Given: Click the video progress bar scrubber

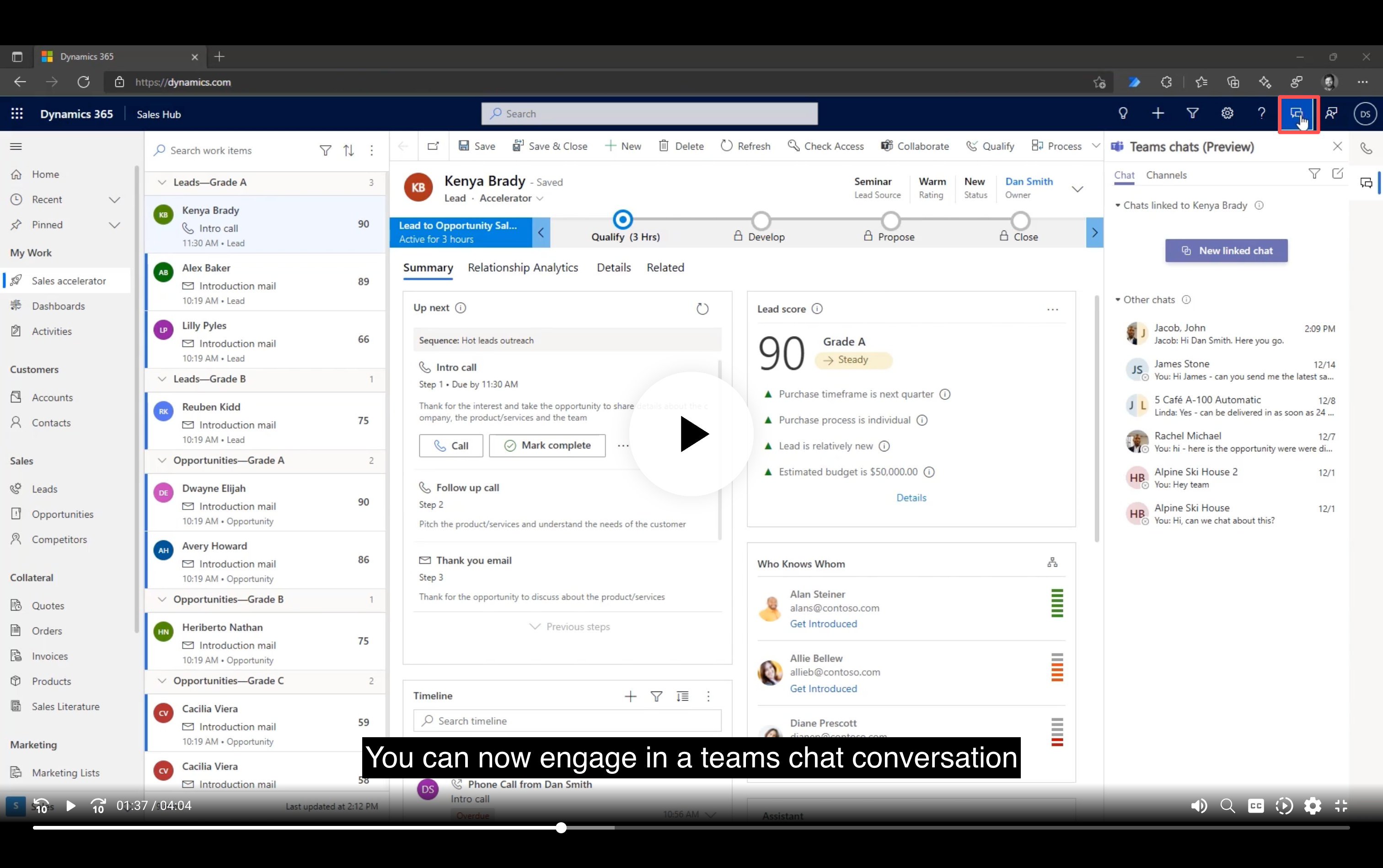Looking at the screenshot, I should (x=561, y=828).
